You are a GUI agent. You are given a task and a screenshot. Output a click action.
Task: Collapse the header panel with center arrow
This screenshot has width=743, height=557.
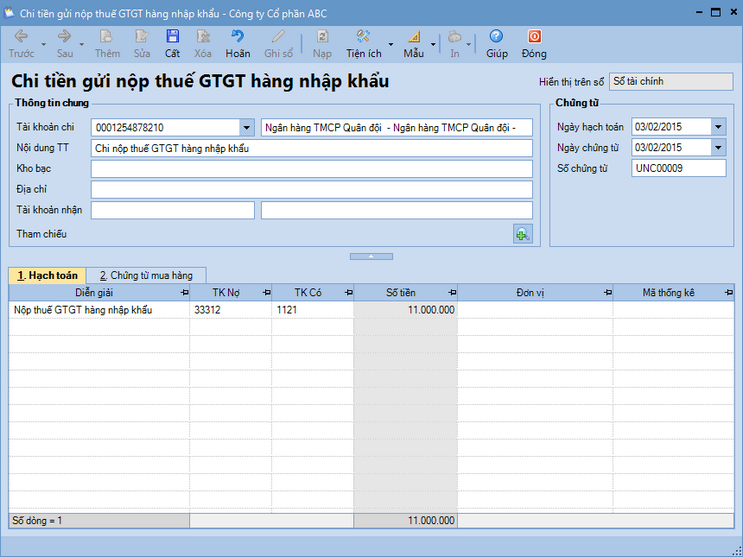click(x=372, y=256)
